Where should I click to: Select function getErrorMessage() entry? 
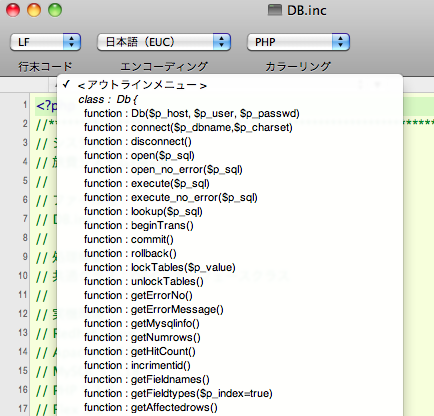(x=230, y=309)
